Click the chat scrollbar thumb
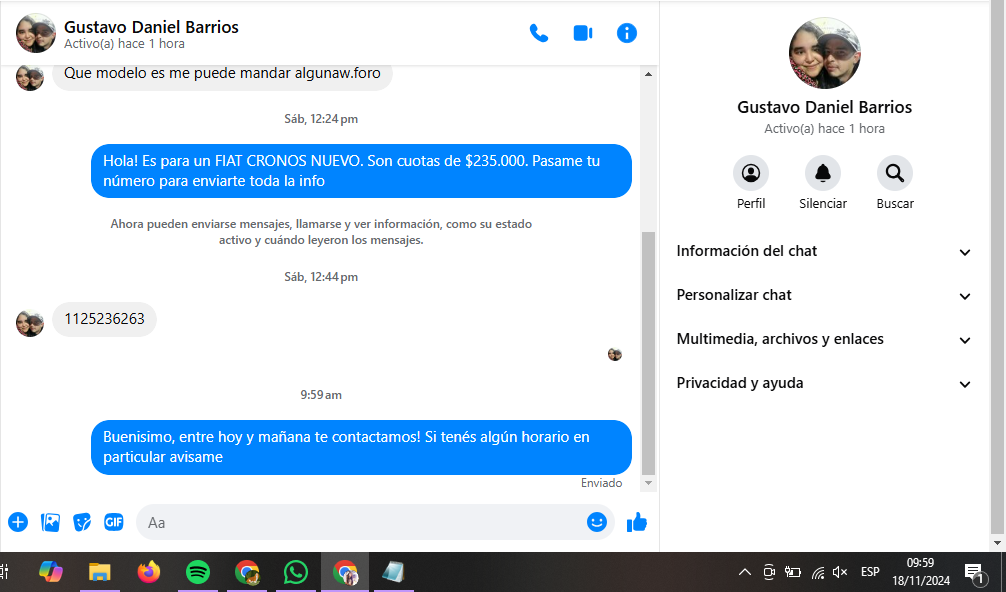Image resolution: width=1006 pixels, height=592 pixels. (x=648, y=353)
